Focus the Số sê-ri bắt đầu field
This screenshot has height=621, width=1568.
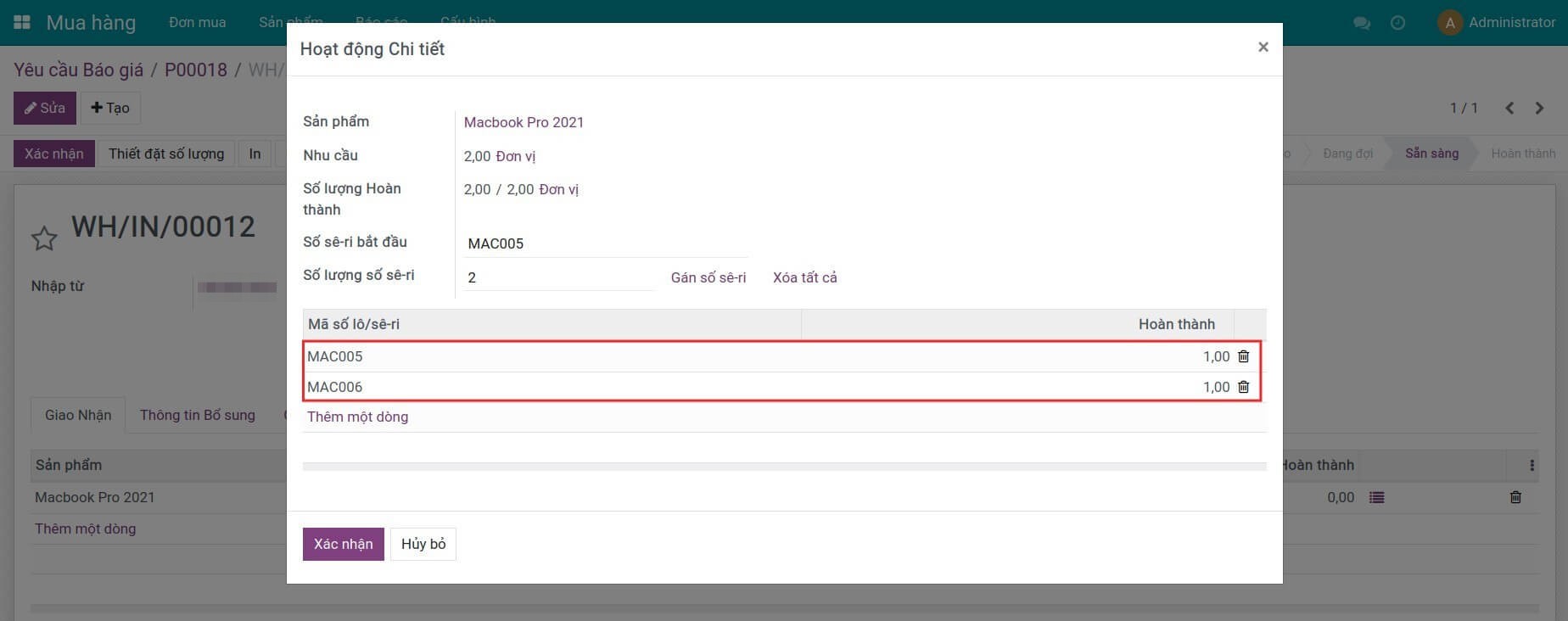click(606, 243)
